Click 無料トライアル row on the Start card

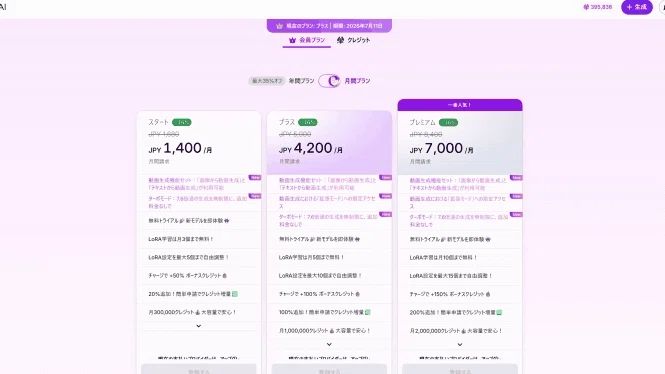click(x=198, y=221)
